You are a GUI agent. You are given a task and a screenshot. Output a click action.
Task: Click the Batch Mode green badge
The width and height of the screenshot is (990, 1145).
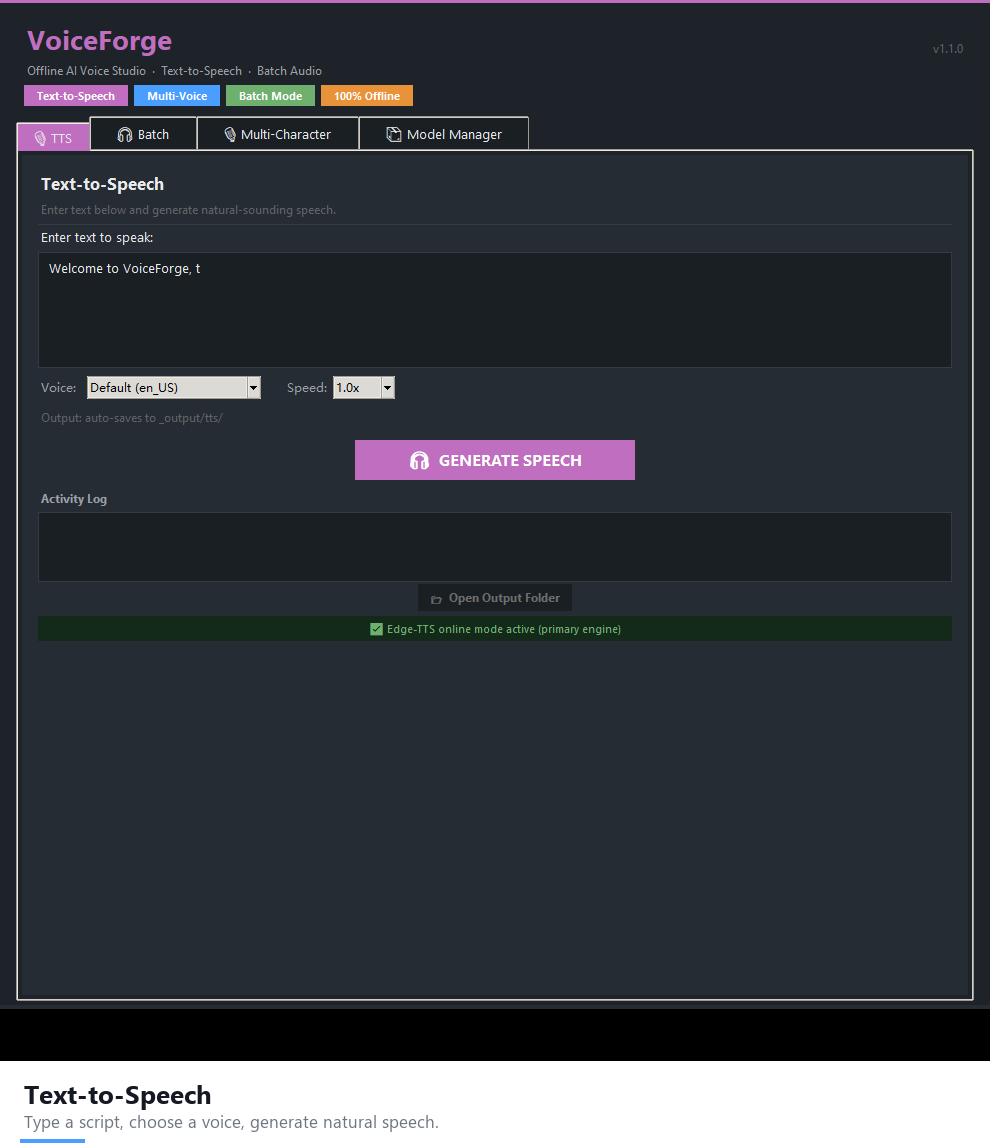click(x=270, y=96)
